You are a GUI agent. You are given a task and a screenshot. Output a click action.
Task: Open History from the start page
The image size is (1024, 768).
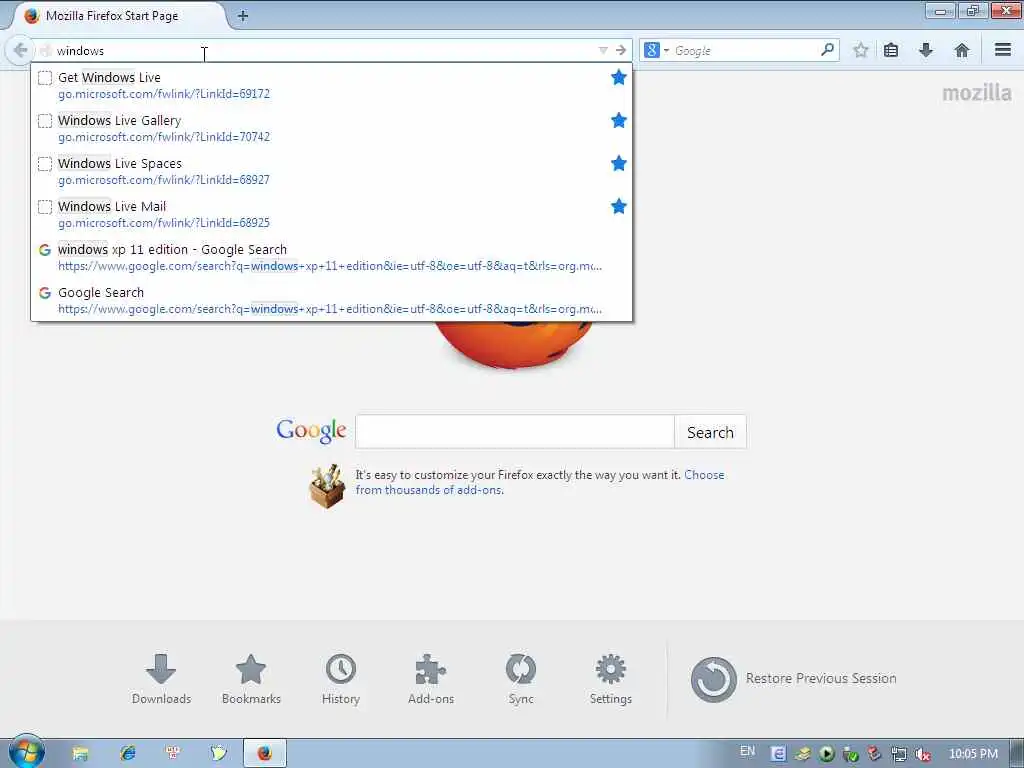click(340, 679)
